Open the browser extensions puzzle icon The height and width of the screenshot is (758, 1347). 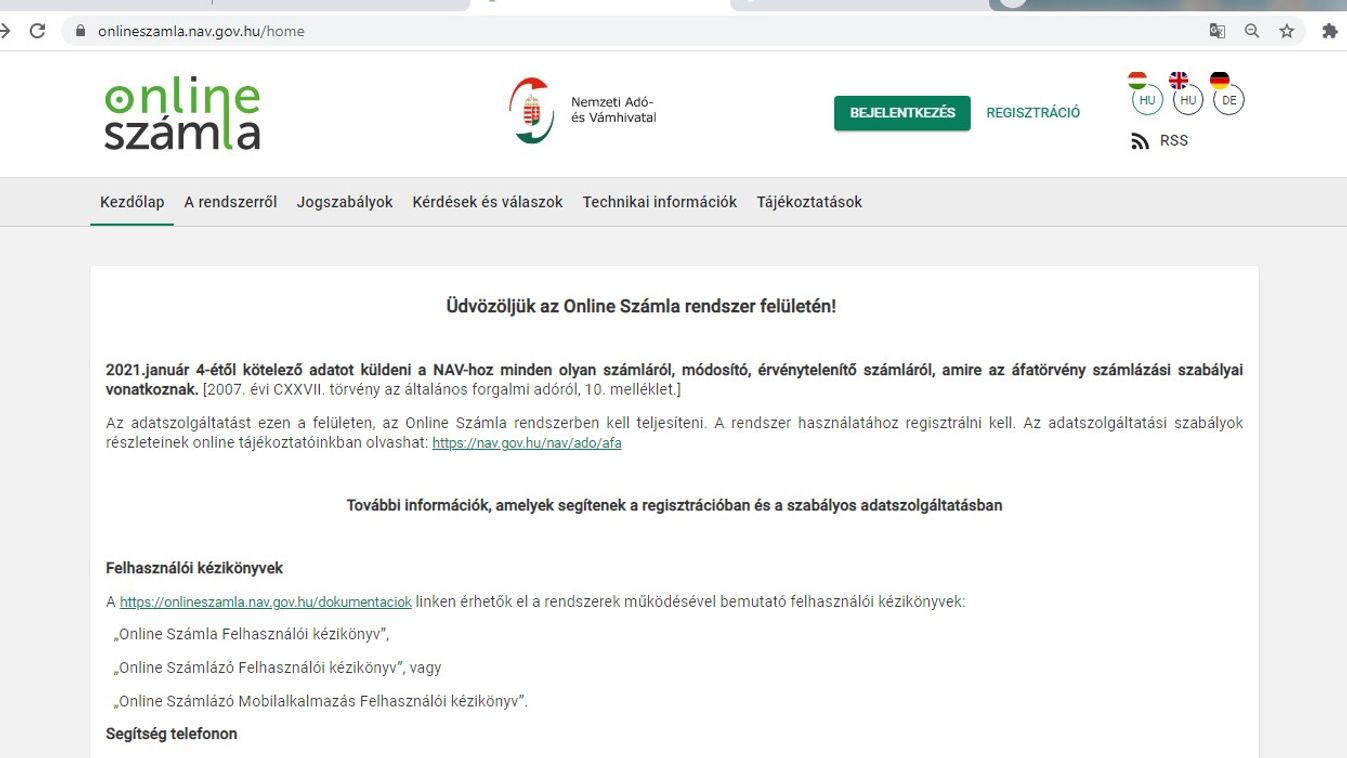[x=1329, y=31]
